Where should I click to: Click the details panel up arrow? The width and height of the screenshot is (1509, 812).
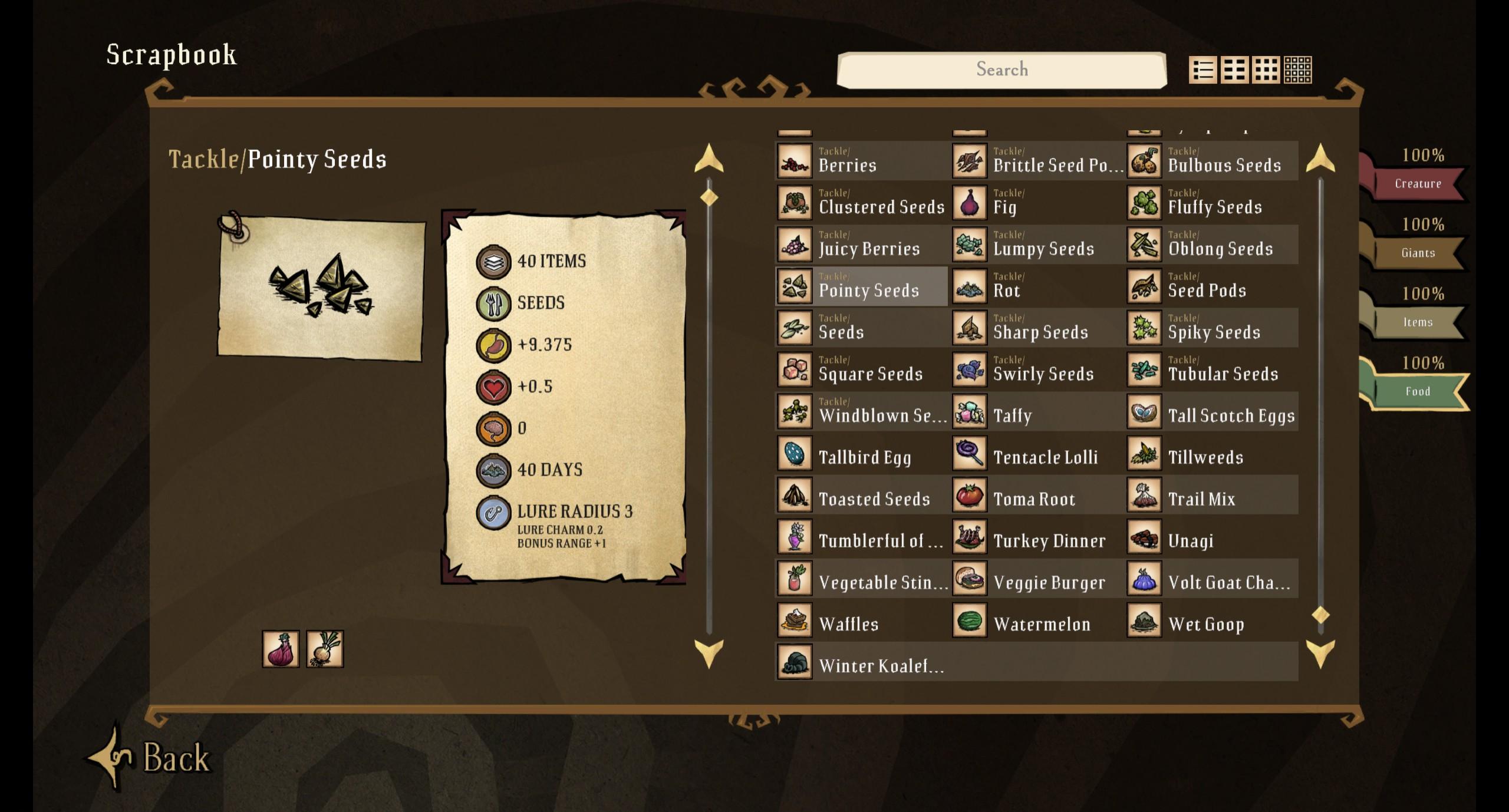[709, 158]
